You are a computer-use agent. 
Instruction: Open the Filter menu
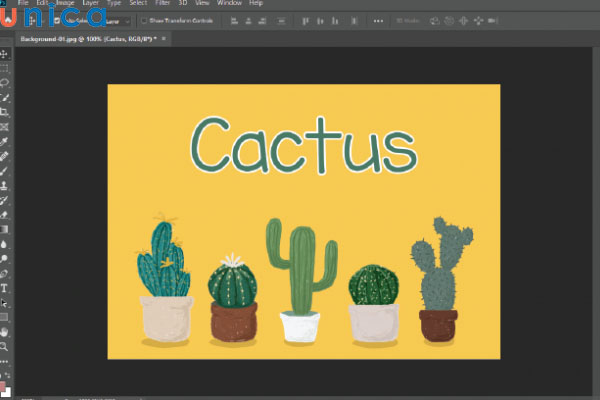pyautogui.click(x=163, y=4)
